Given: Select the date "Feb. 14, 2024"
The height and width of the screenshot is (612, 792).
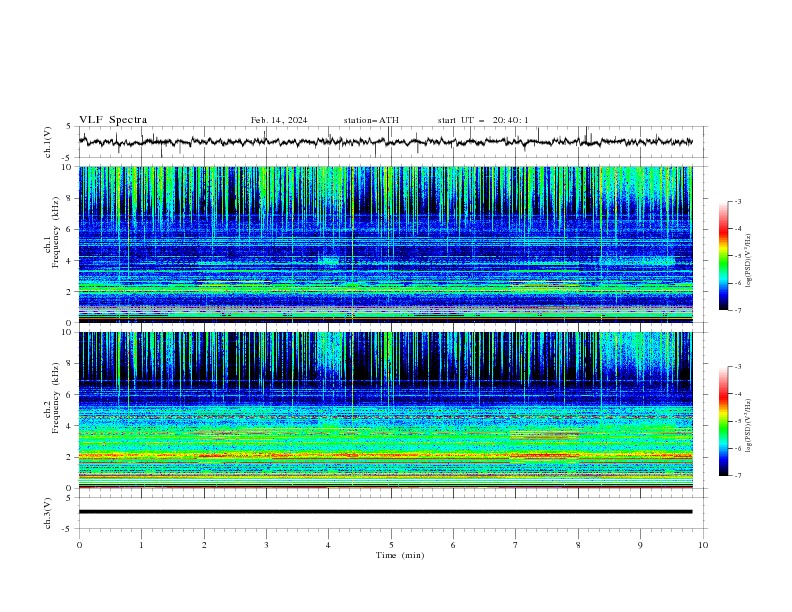Looking at the screenshot, I should coord(279,120).
